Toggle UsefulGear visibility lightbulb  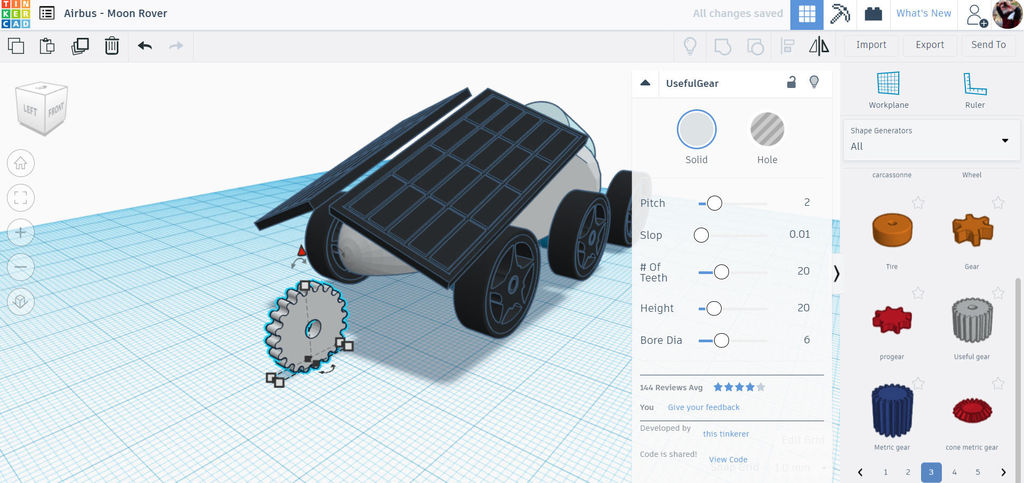tap(814, 82)
